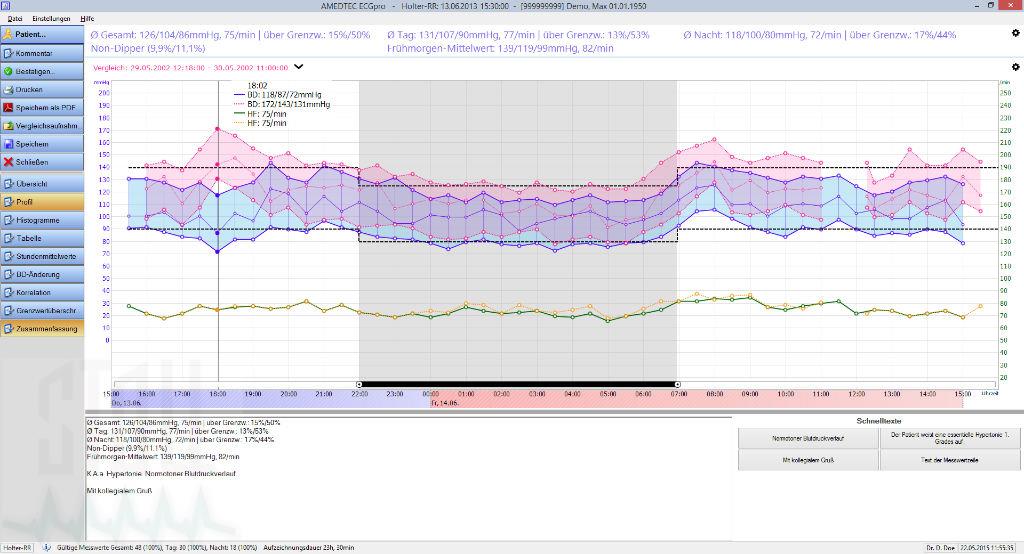Viewport: 1024px width, 554px height.
Task: Switch to the Tabelle view
Action: tap(43, 238)
